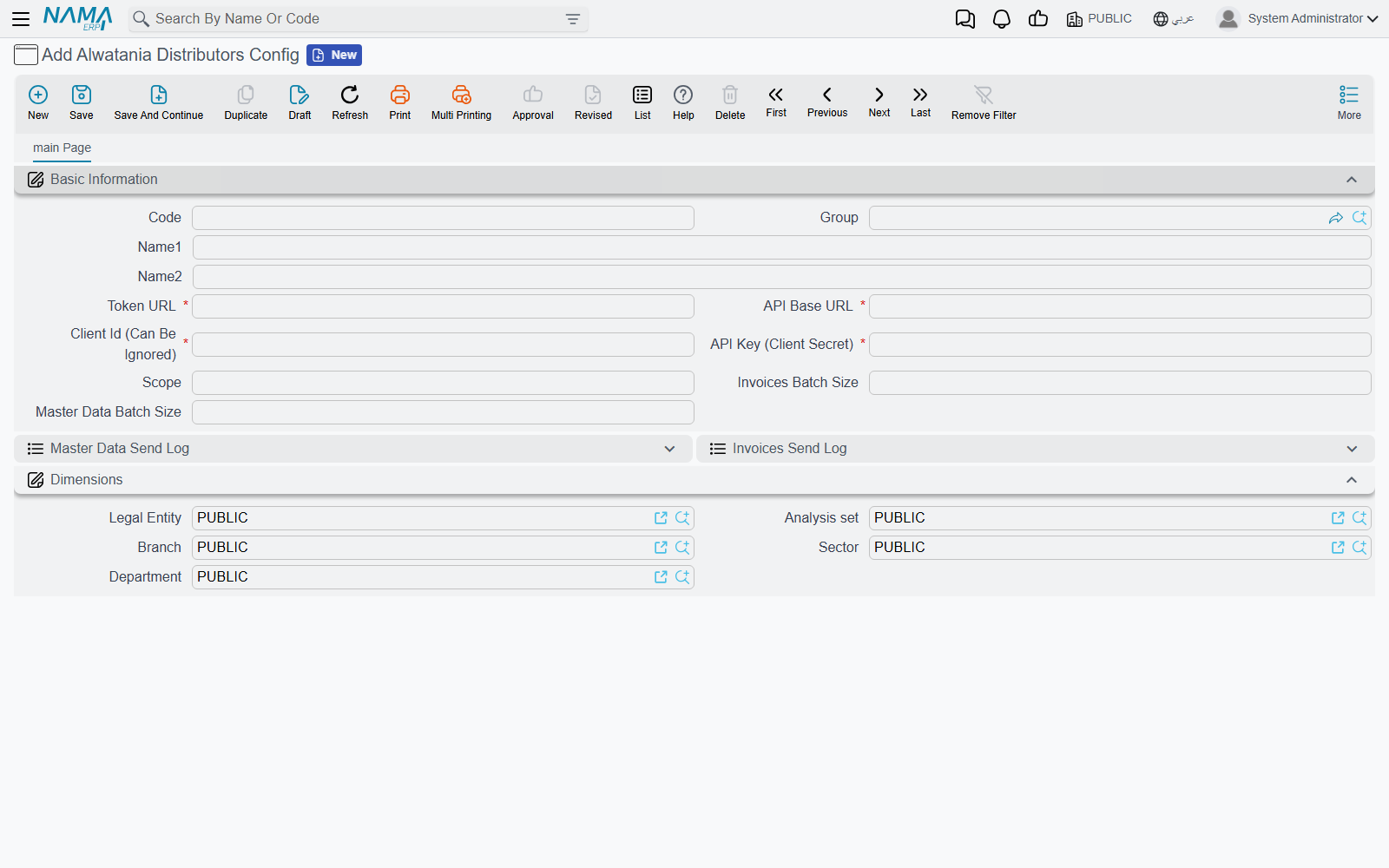Click Branch field search icon

pos(682,548)
